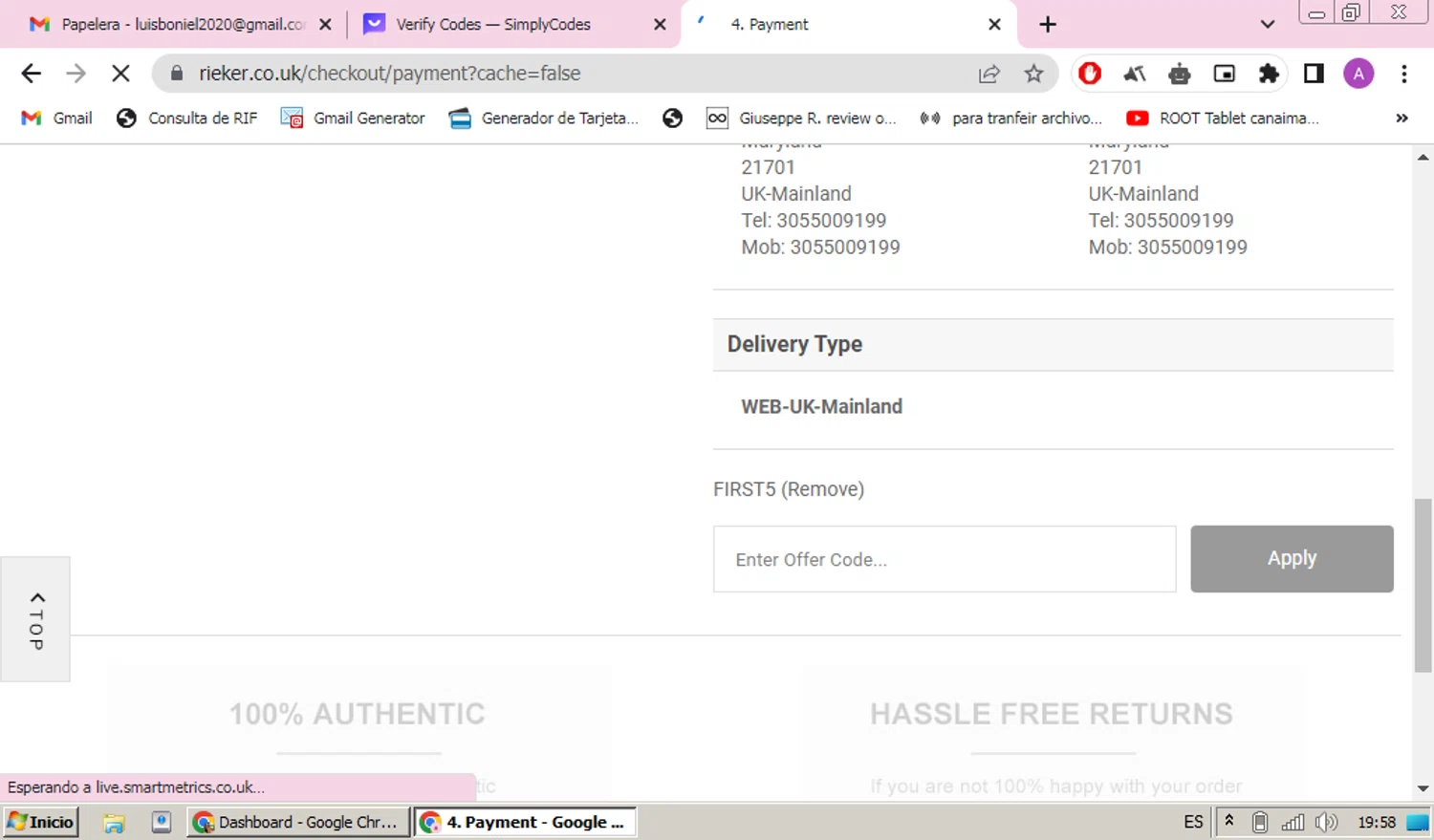Click the ES language indicator
1434x840 pixels.
1193,822
